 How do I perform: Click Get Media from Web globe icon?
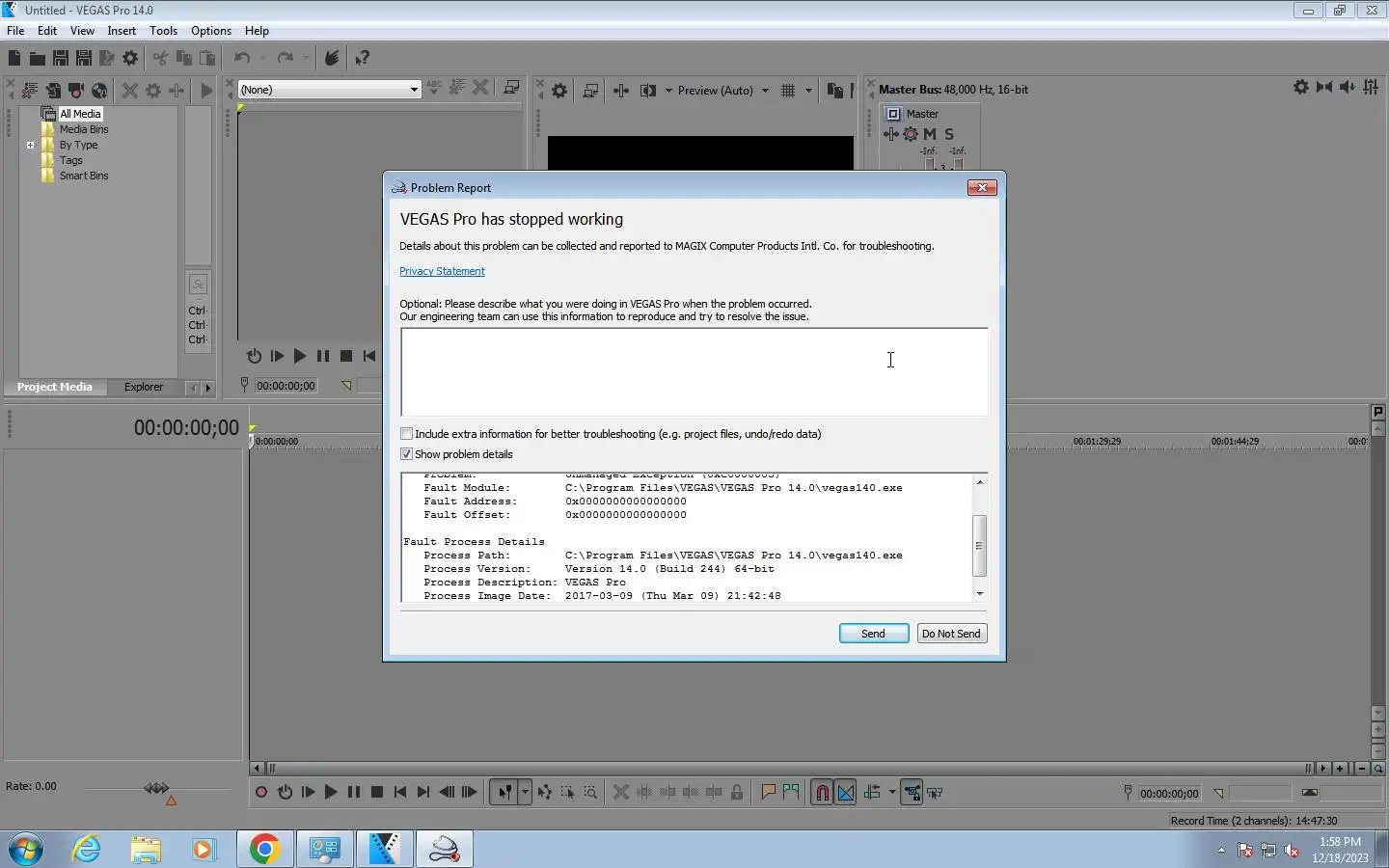(x=99, y=91)
